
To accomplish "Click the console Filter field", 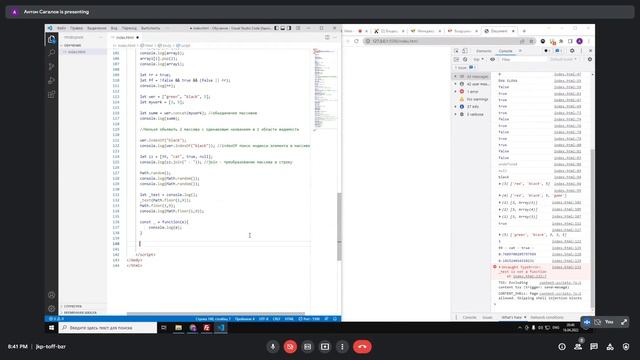I will 523,60.
